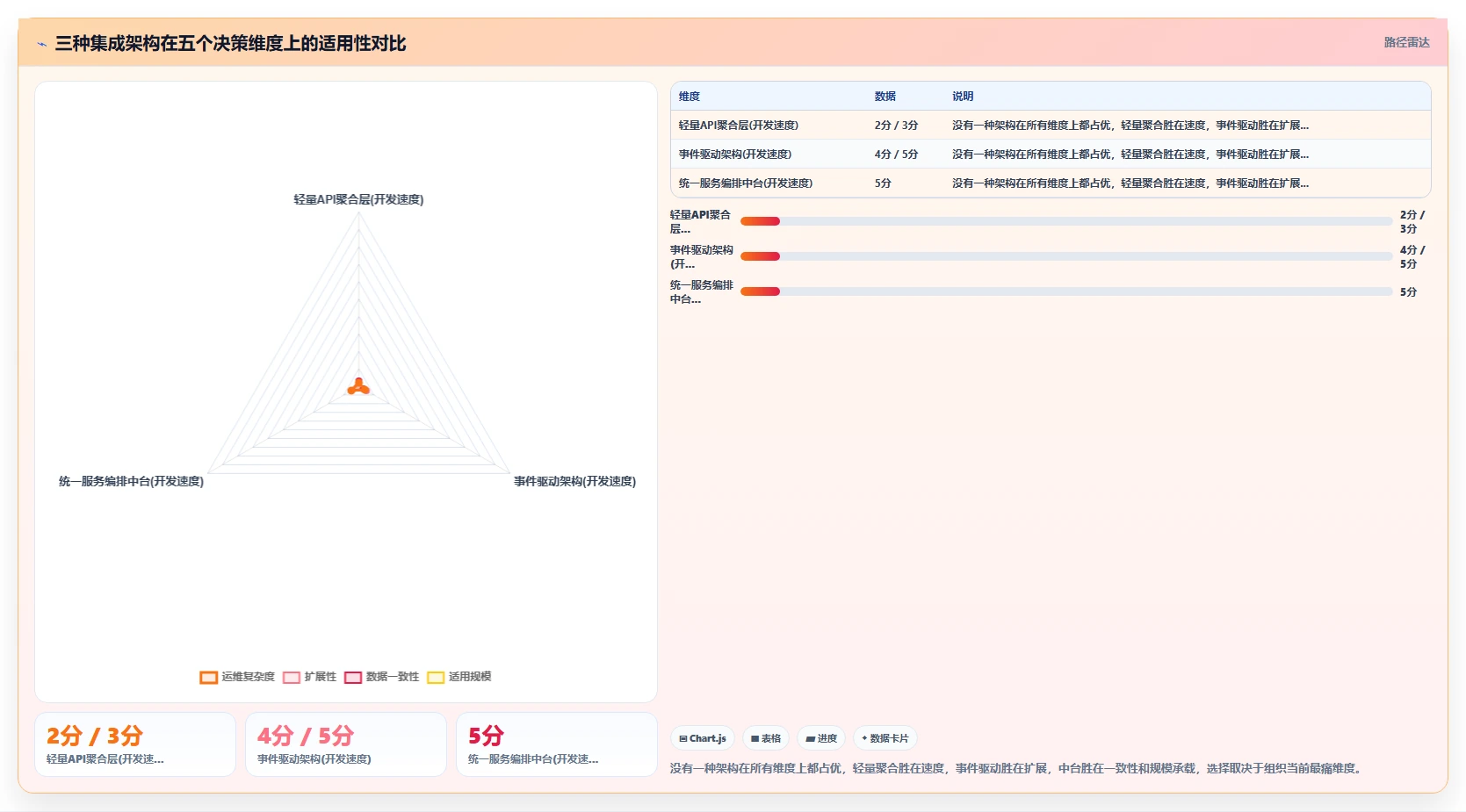This screenshot has width=1466, height=812.
Task: Click the 统一服务编排中台 progress bar
Action: coord(1066,291)
